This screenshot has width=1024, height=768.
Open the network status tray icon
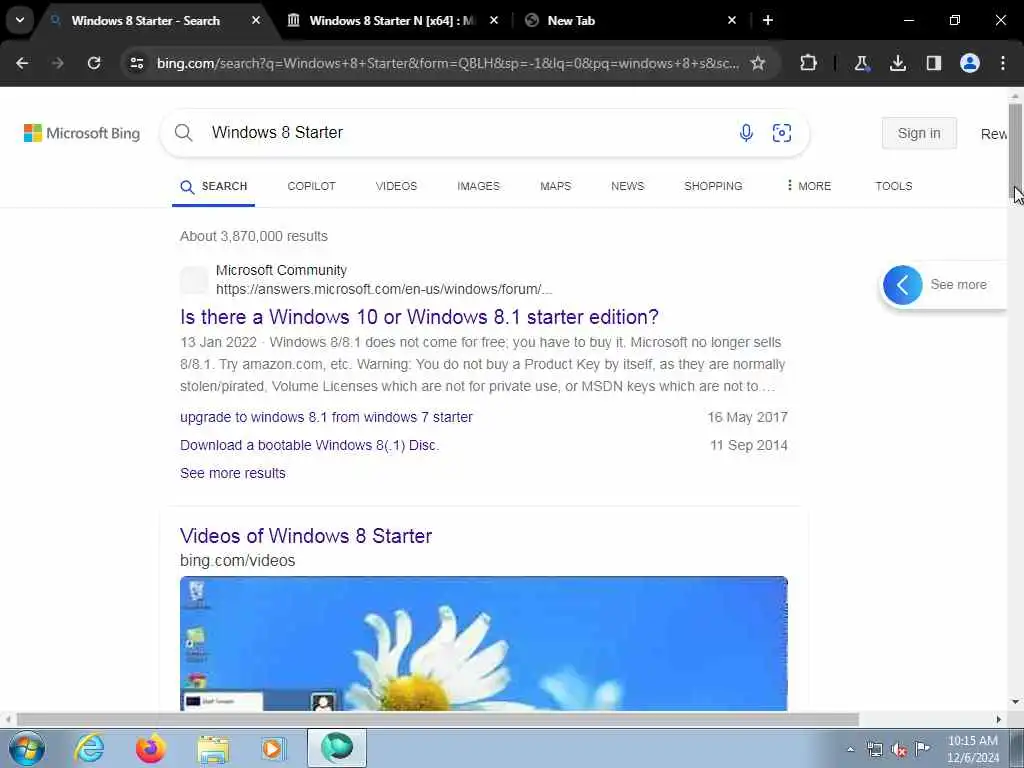tap(874, 749)
